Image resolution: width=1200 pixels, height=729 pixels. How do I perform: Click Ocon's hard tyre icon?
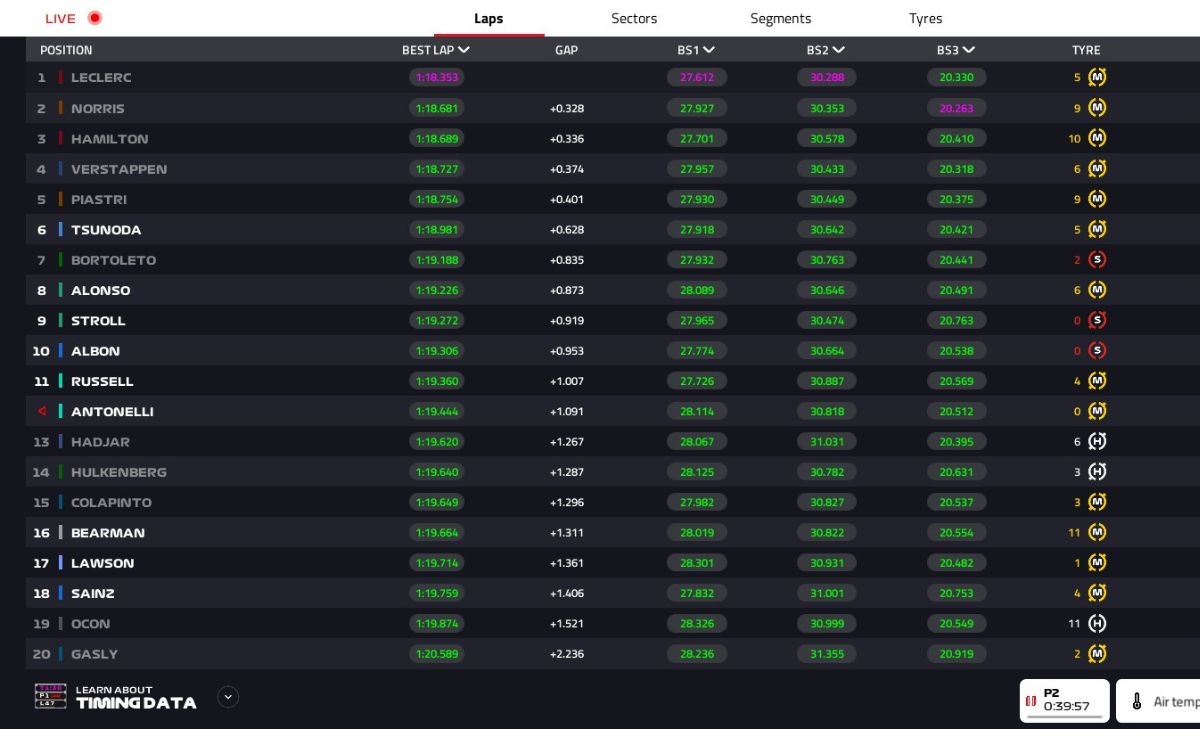tap(1097, 624)
